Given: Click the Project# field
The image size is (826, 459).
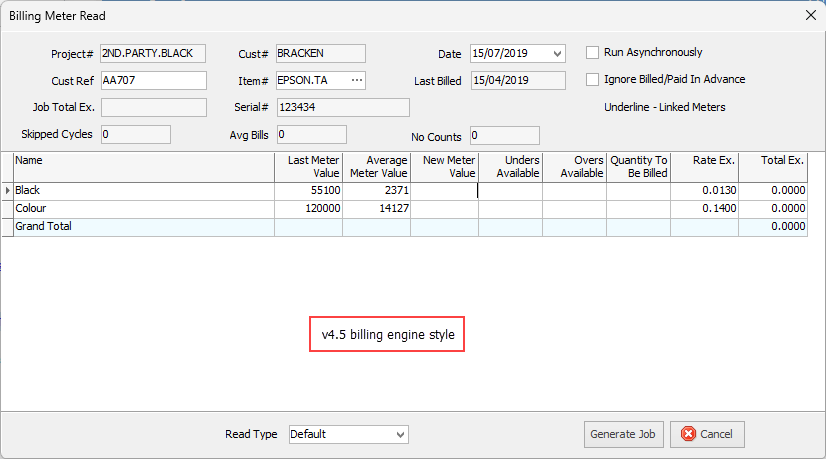Looking at the screenshot, I should (x=153, y=54).
